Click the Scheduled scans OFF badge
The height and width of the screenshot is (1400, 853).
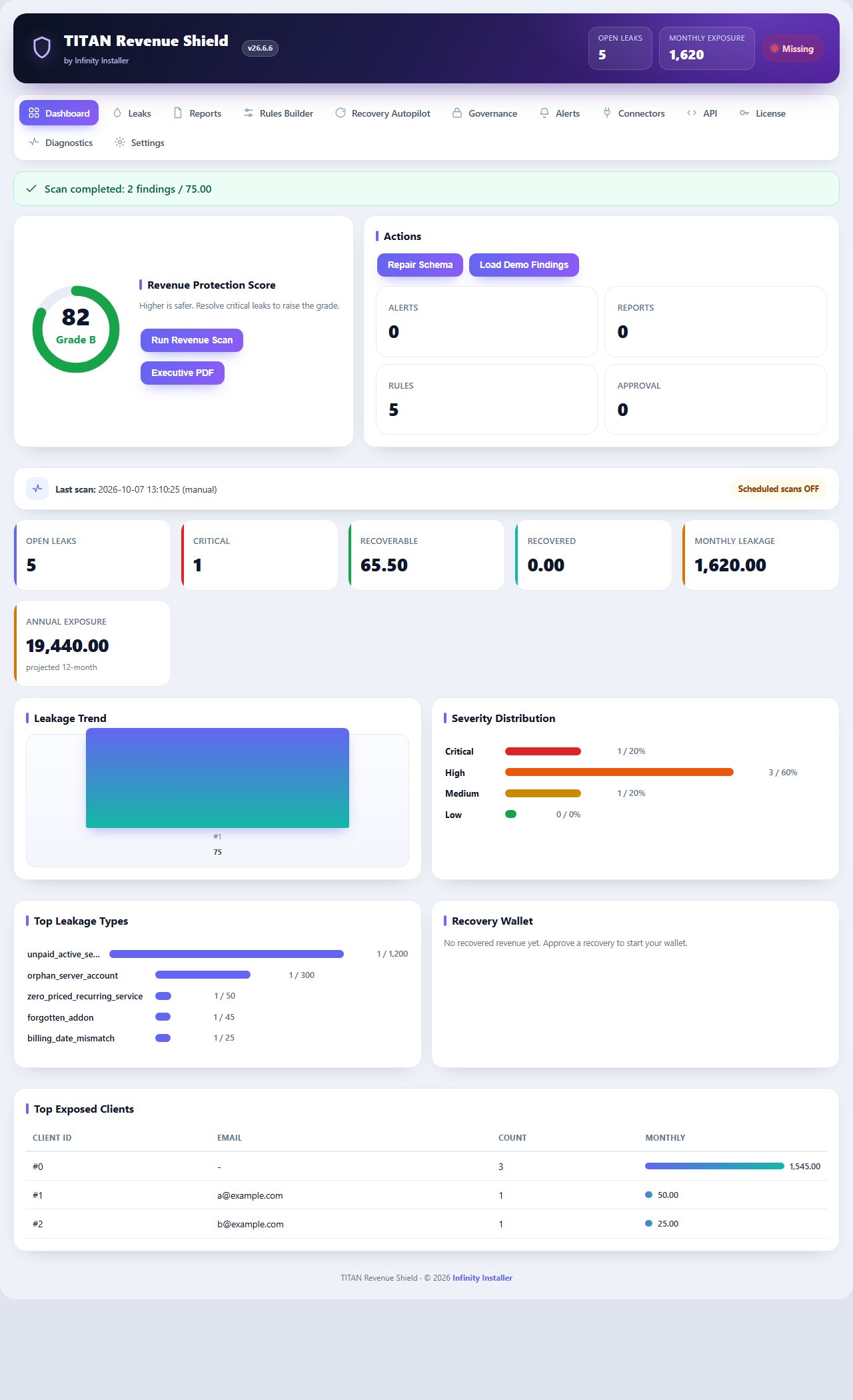pyautogui.click(x=778, y=489)
